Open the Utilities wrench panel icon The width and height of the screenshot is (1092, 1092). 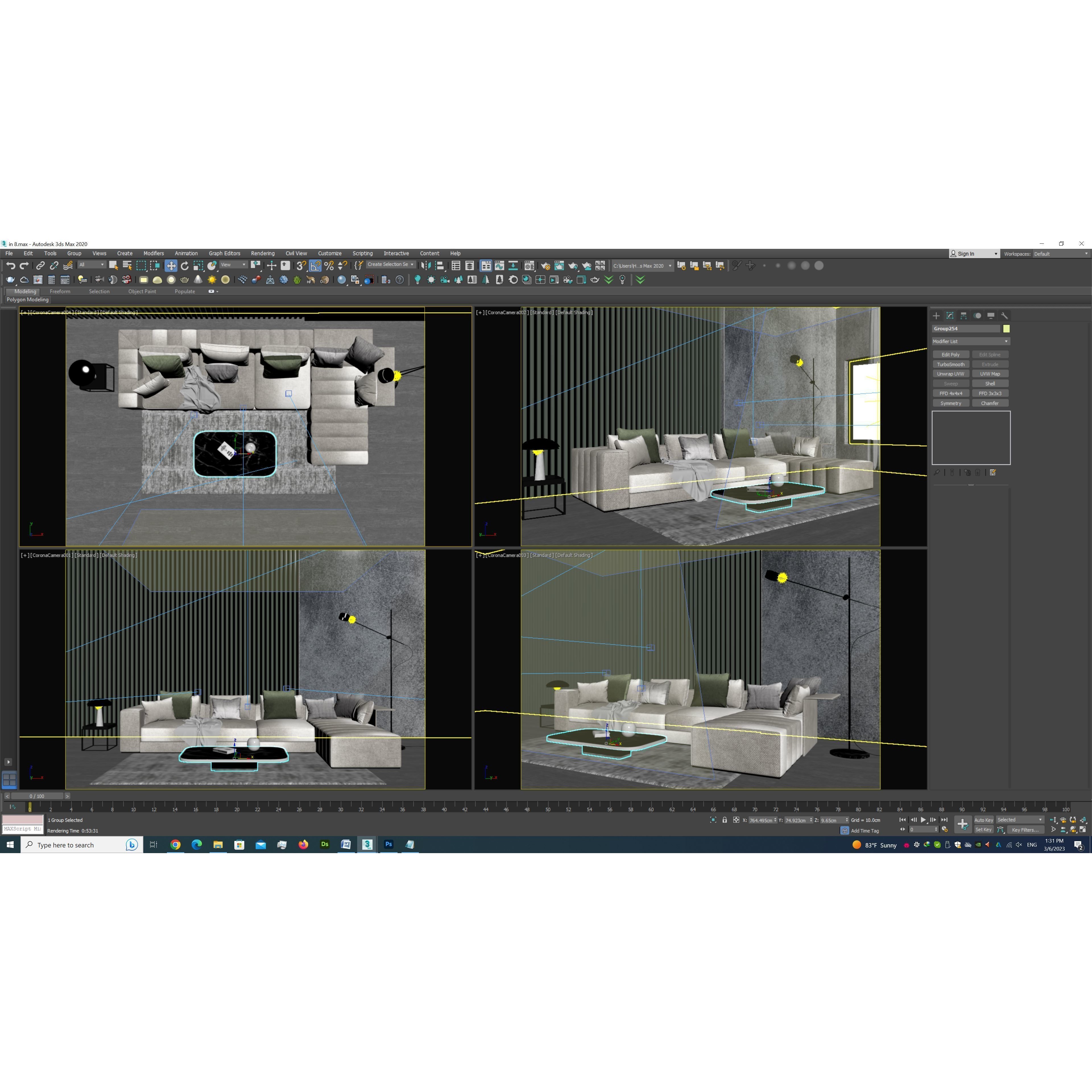[x=1004, y=316]
